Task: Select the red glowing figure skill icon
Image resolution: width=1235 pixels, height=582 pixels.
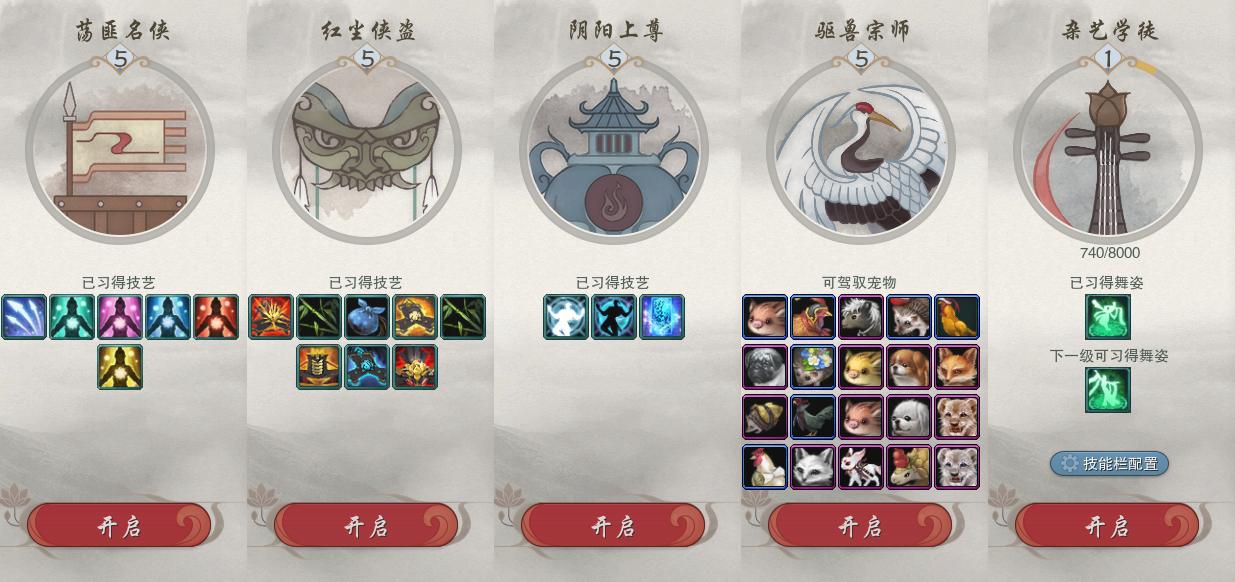Action: 216,317
